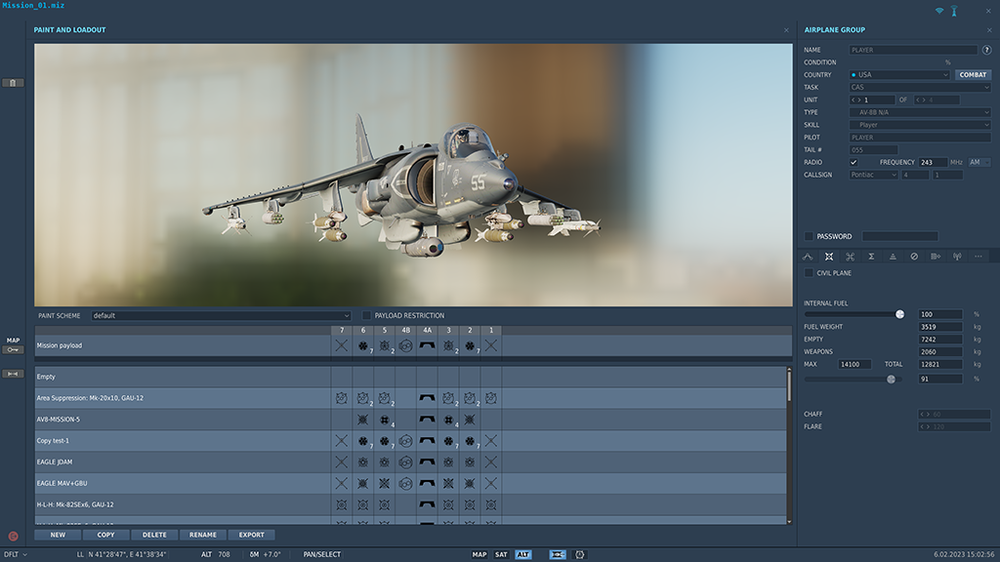Click the ruler icon in left sidebar
This screenshot has width=1000, height=562.
pos(13,374)
